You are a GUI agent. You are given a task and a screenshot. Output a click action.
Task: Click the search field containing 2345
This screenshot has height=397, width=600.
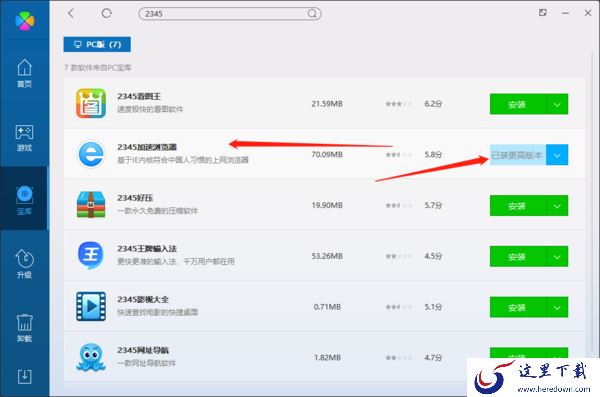[x=230, y=14]
